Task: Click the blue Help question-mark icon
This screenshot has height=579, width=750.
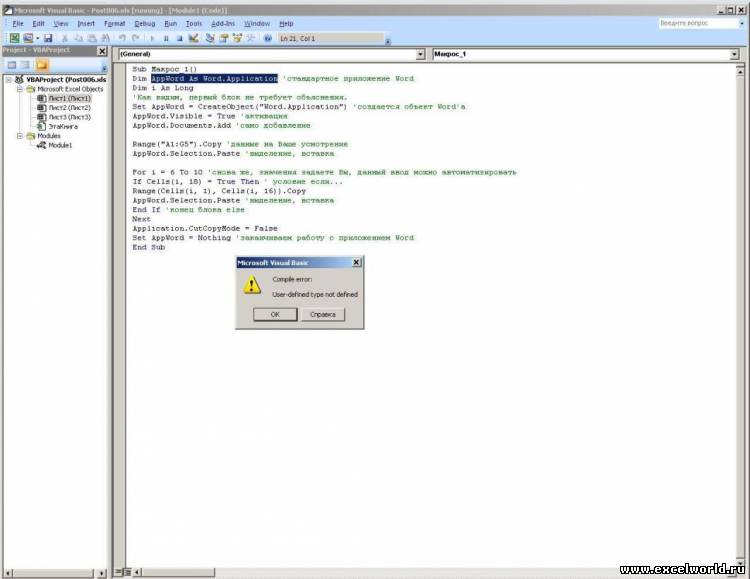Action: [x=268, y=38]
